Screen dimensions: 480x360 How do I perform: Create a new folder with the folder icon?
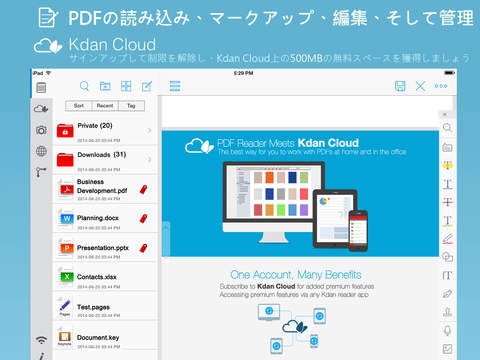105,86
